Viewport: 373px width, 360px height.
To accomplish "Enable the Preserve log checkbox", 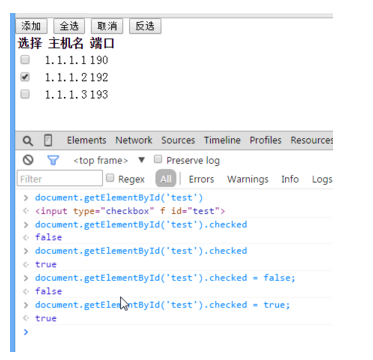I will [x=158, y=160].
